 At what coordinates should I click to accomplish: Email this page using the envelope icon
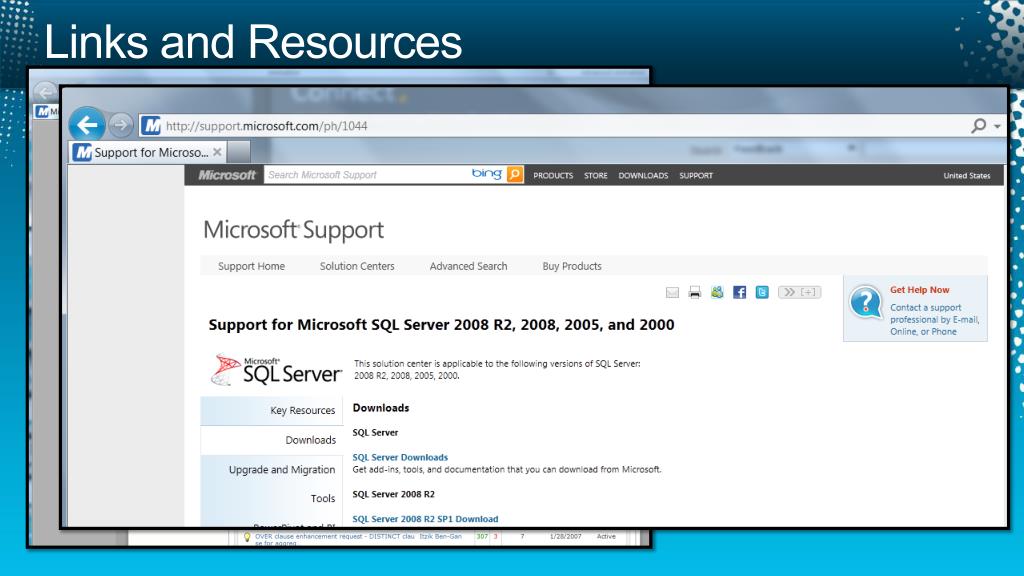click(x=672, y=293)
